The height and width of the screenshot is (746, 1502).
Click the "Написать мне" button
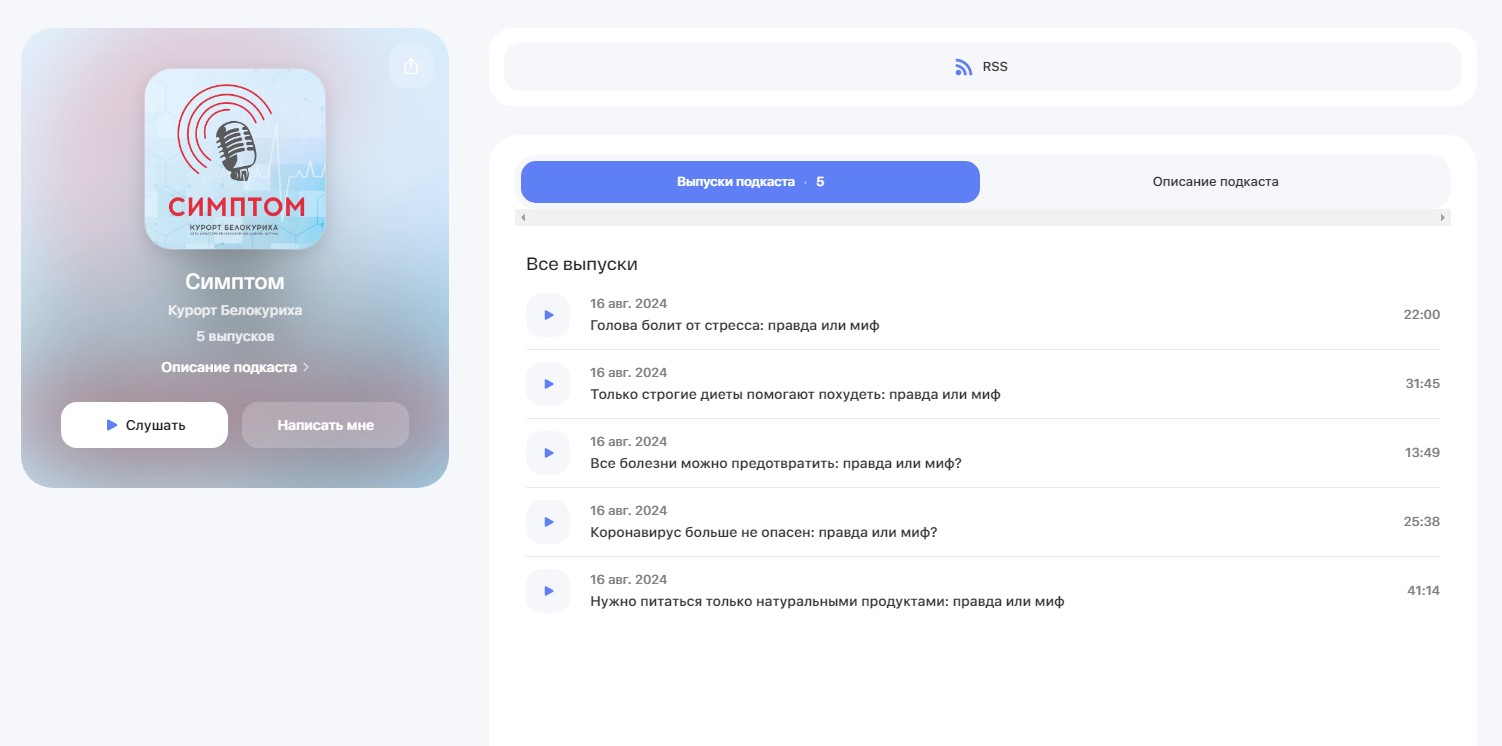[x=325, y=425]
